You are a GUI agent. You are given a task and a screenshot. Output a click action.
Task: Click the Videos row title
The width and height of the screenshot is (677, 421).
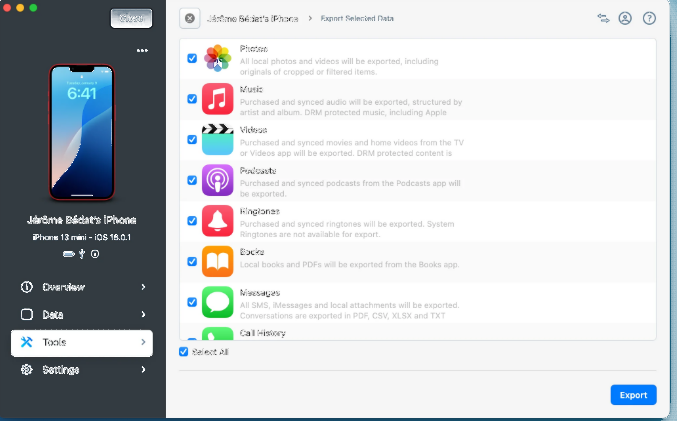pos(253,130)
